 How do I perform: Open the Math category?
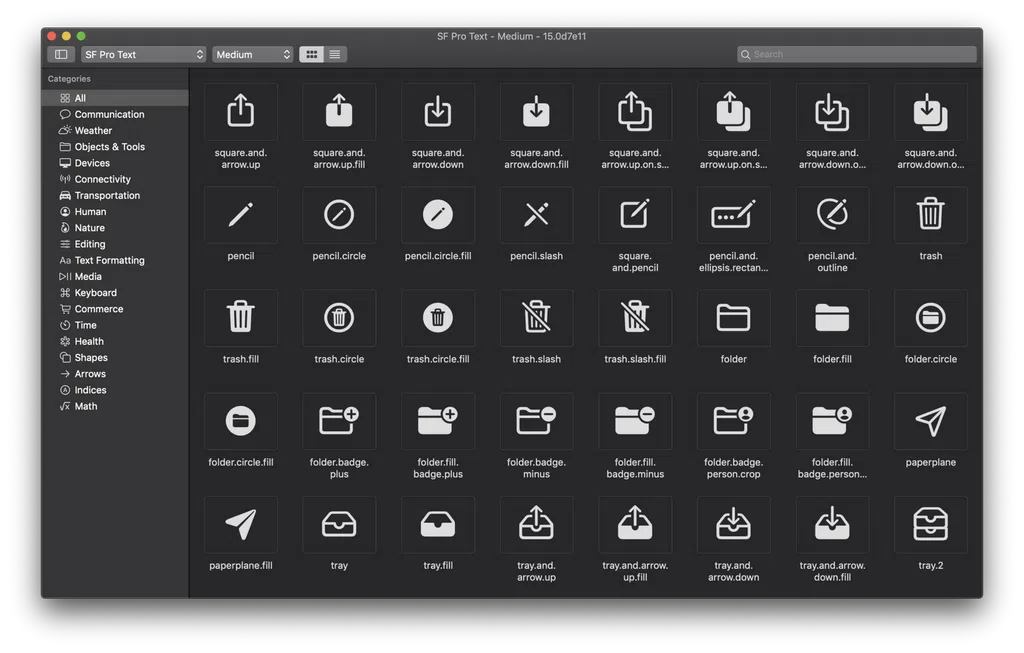pos(115,406)
